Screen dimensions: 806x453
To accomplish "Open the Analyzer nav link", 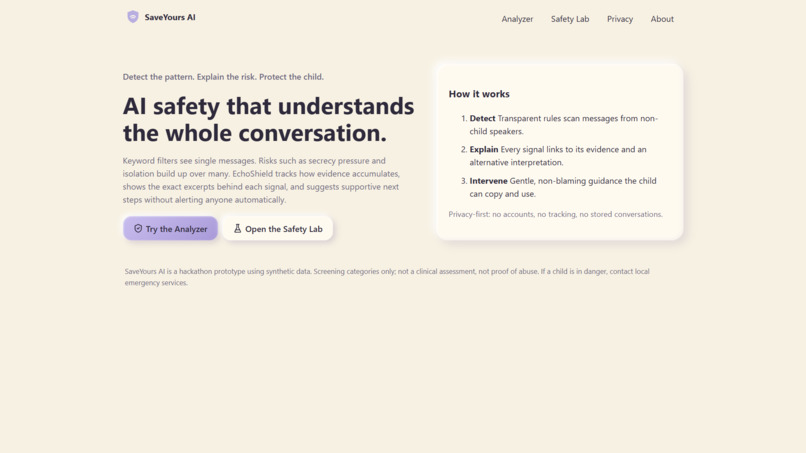I will 517,19.
